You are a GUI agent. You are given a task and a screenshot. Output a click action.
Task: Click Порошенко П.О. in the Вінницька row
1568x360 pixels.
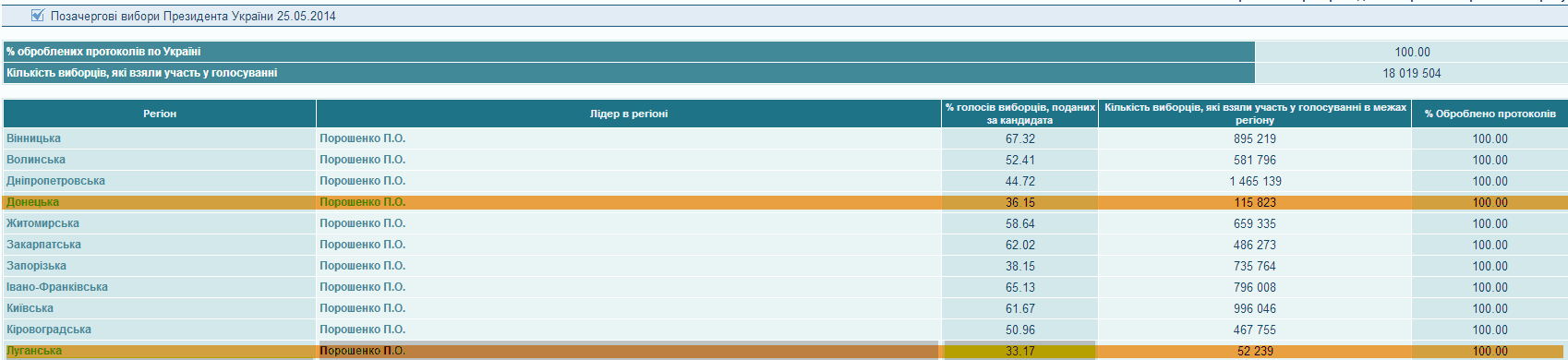[363, 138]
